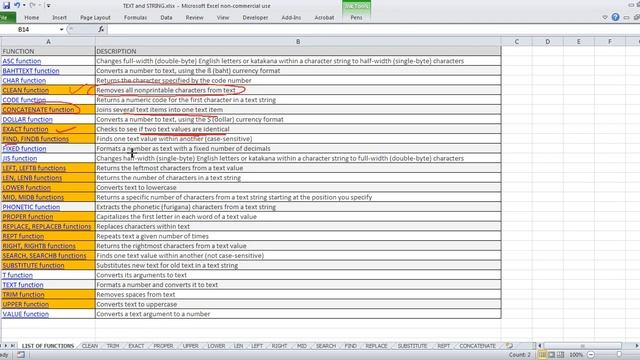Switch to the SEARCH sheet tab
The height and width of the screenshot is (360, 640).
[x=326, y=346]
